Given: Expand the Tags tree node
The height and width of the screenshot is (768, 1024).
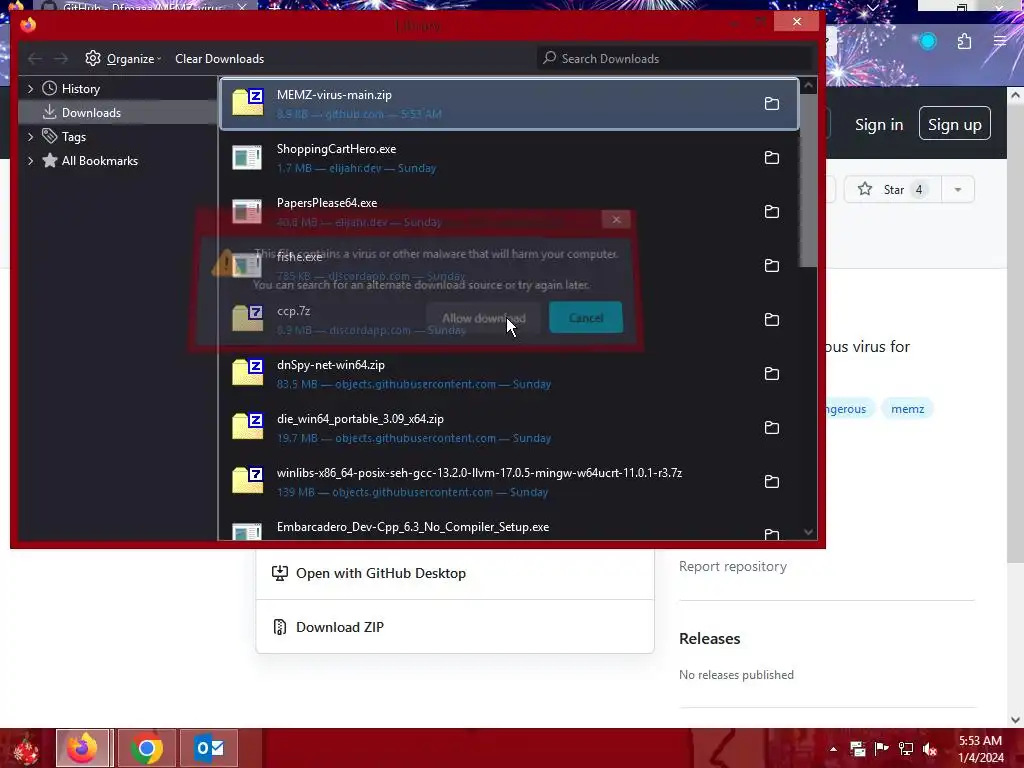Looking at the screenshot, I should [30, 136].
